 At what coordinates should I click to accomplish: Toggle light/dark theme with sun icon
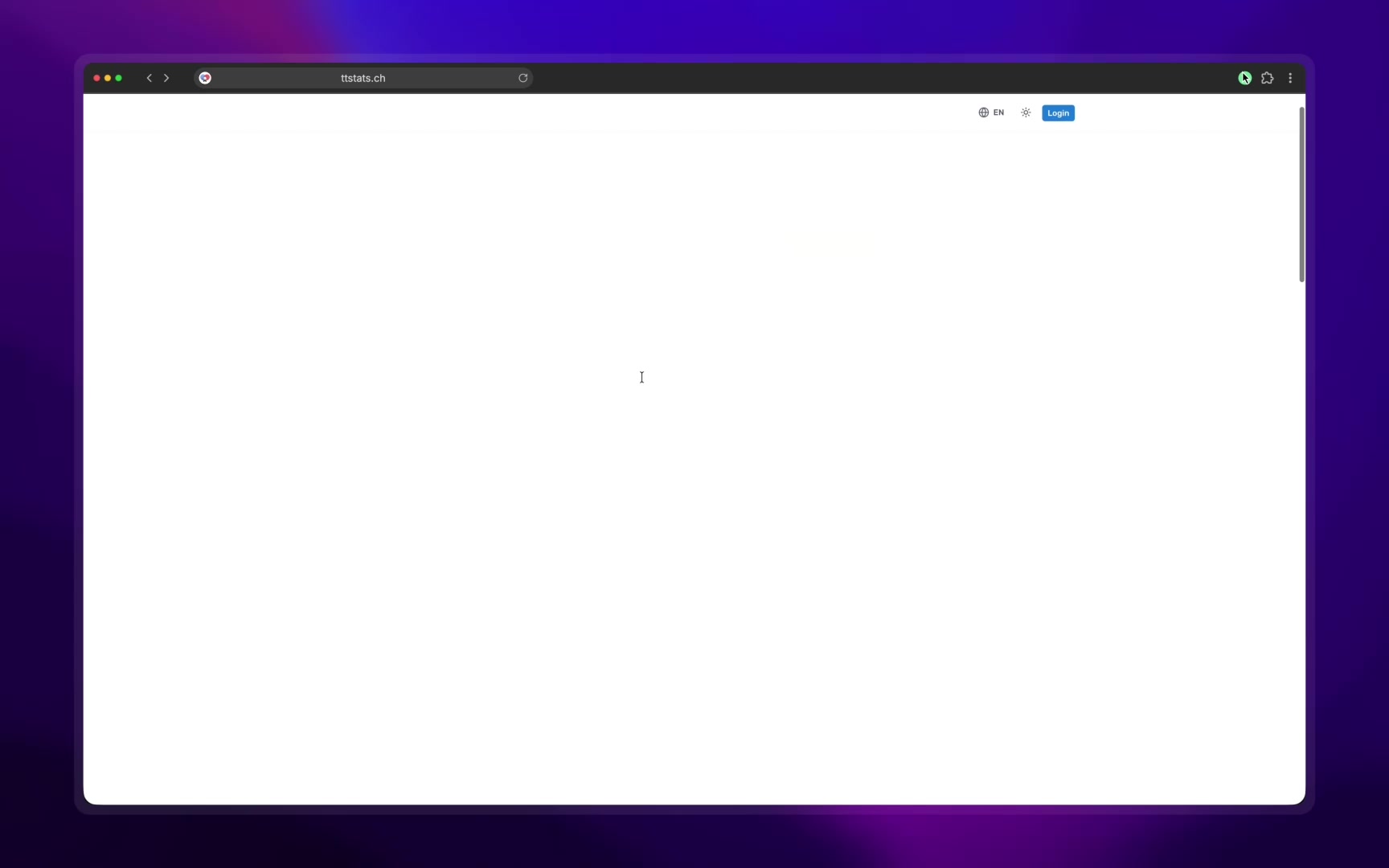pyautogui.click(x=1026, y=113)
